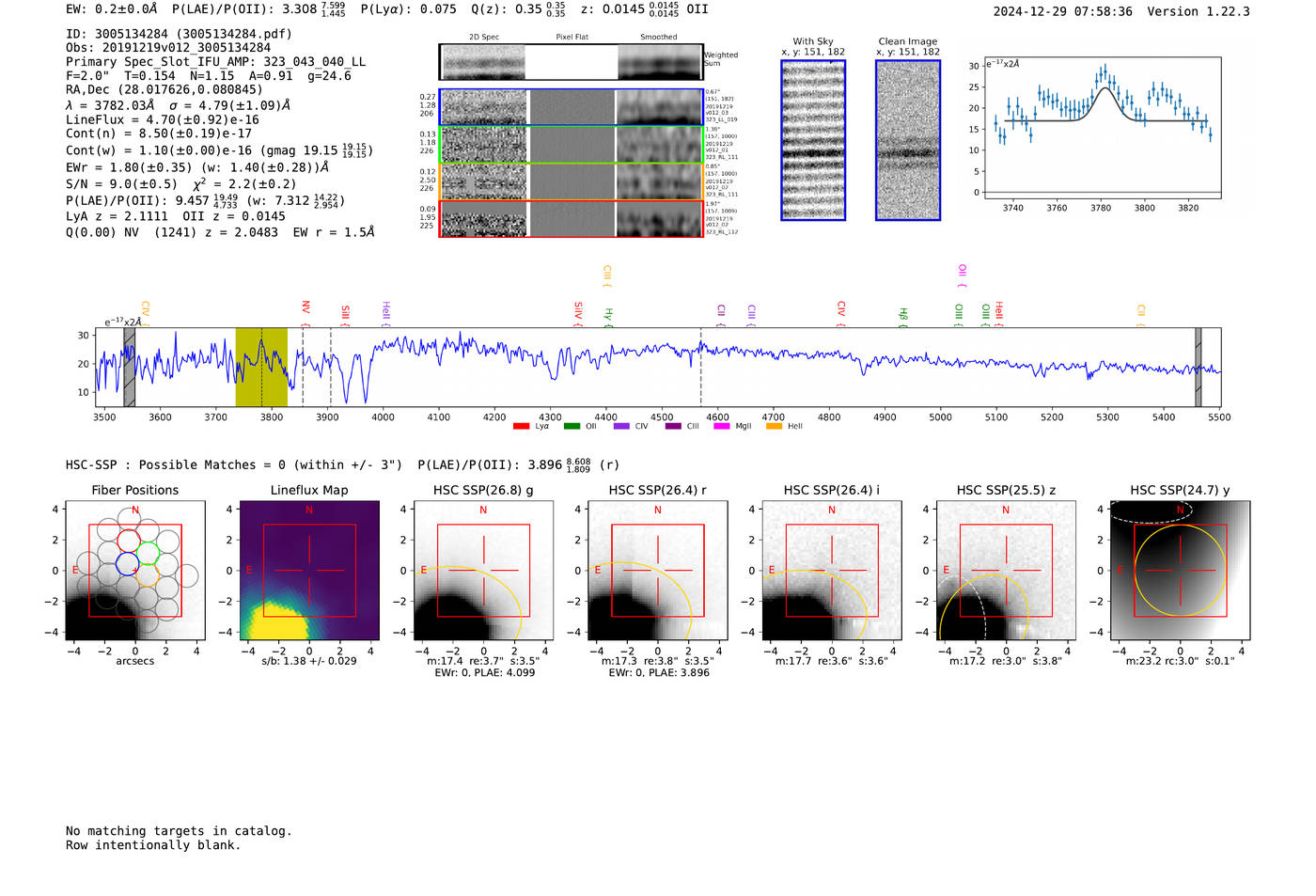Click the OII green legend swatch
Screen dimensions: 1316x896
[x=572, y=426]
